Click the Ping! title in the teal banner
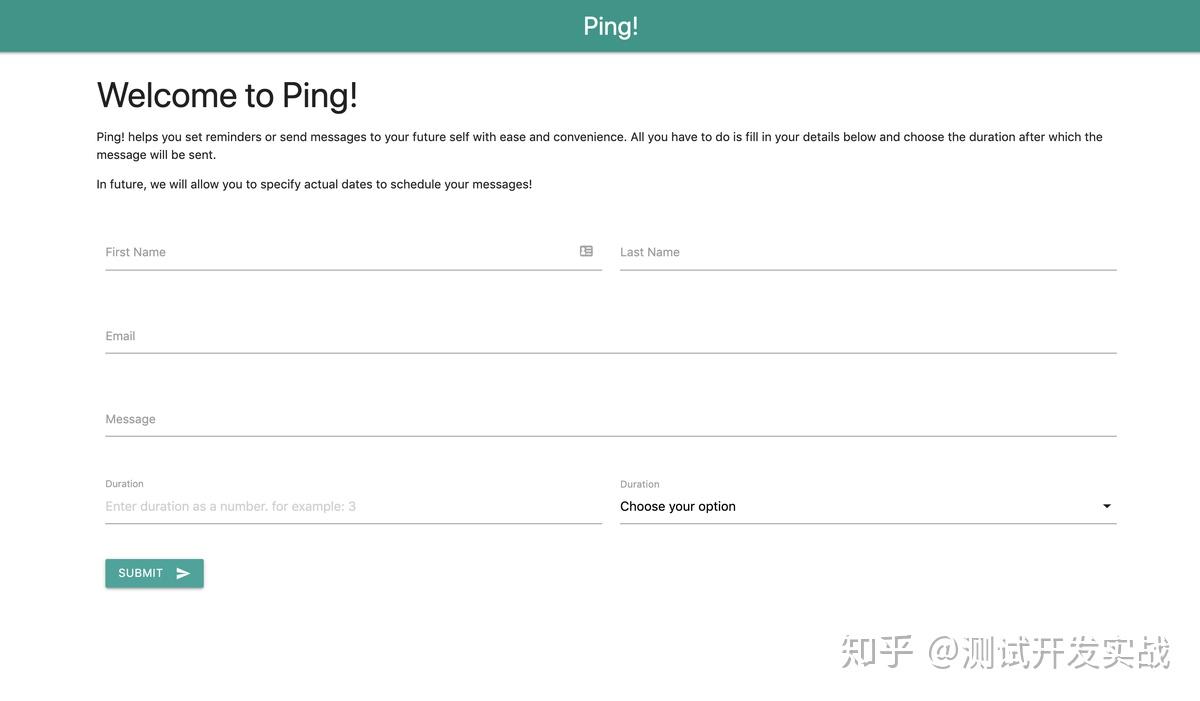Screen dimensions: 1200x701 (x=610, y=25)
